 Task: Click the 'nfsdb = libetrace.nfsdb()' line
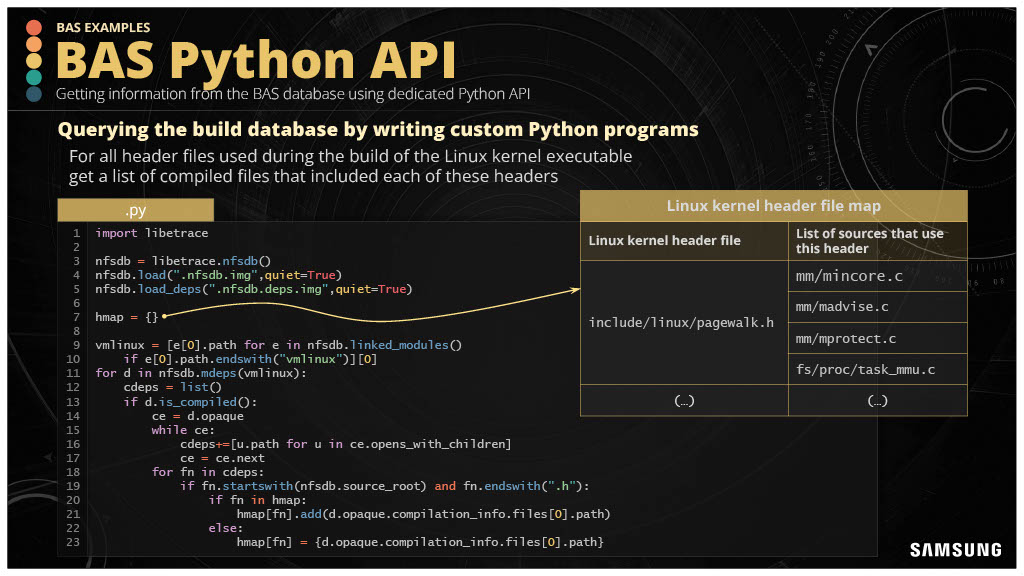tap(183, 261)
